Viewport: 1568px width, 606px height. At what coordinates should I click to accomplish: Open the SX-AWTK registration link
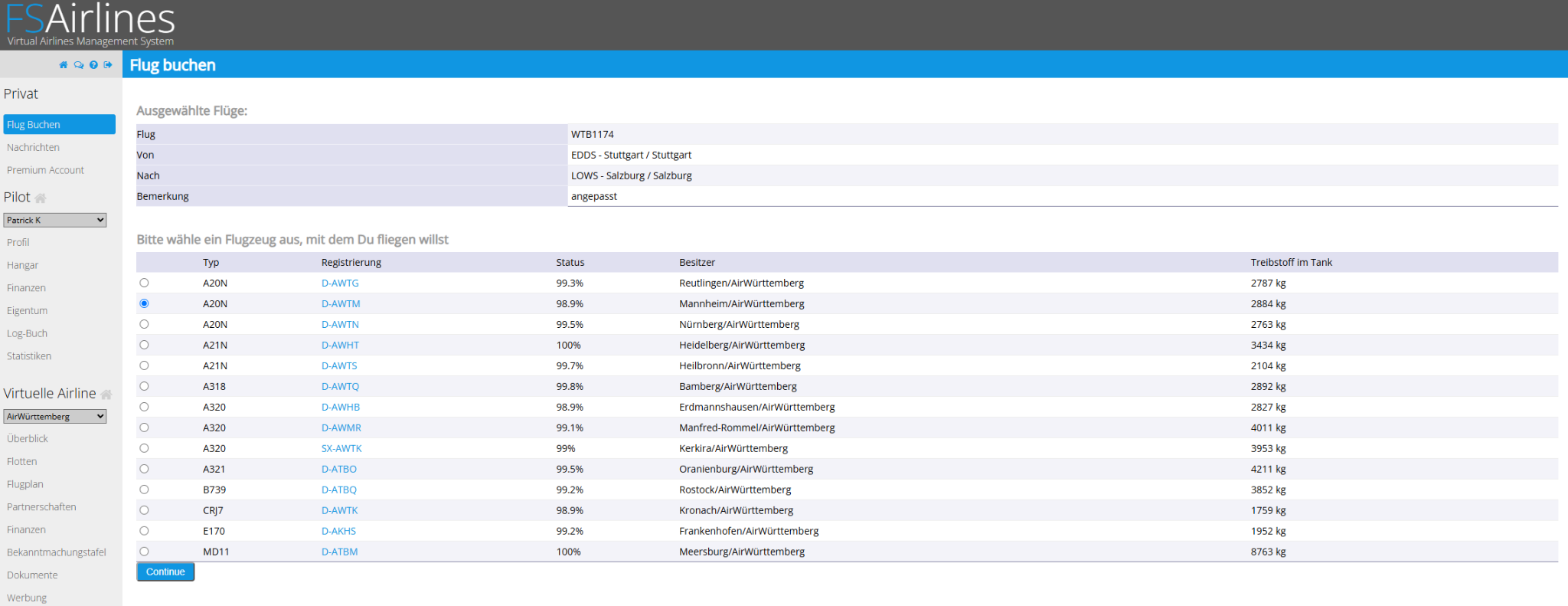click(x=341, y=448)
